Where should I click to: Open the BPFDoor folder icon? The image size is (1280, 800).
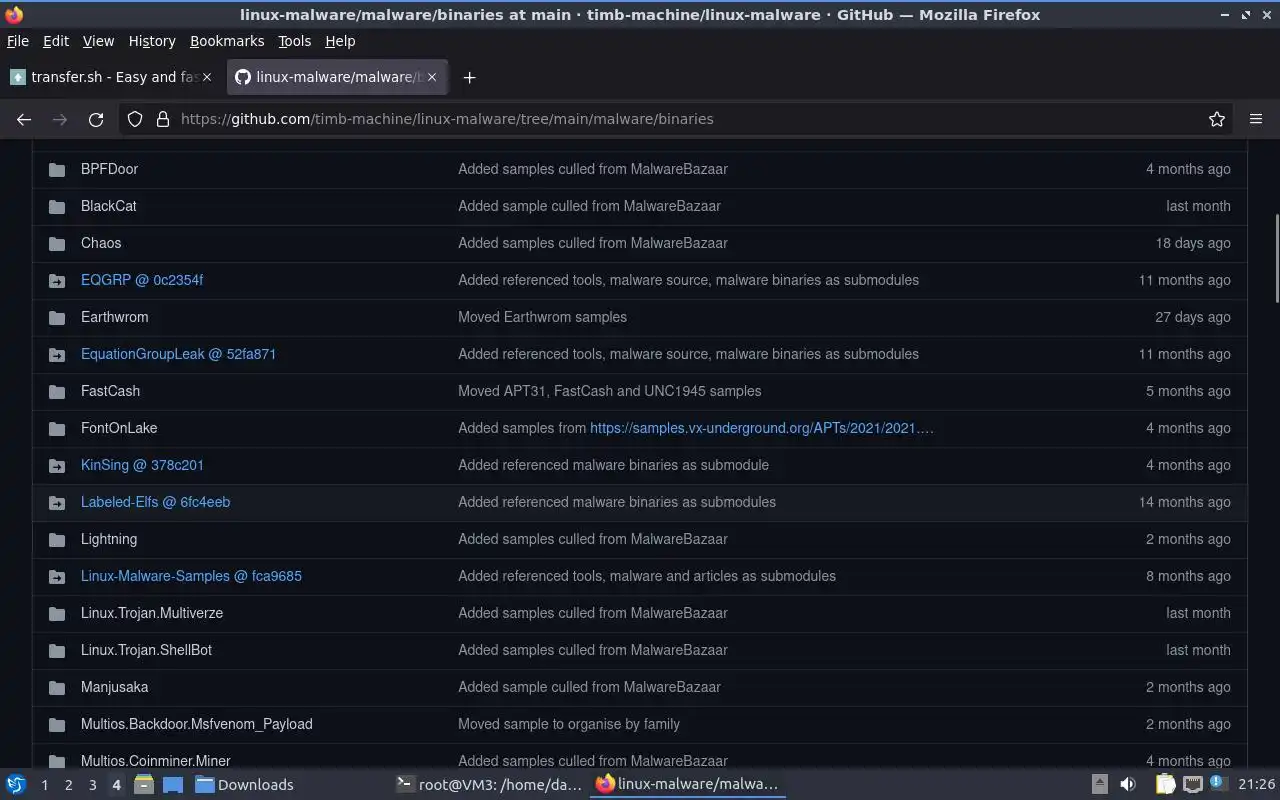tap(57, 169)
